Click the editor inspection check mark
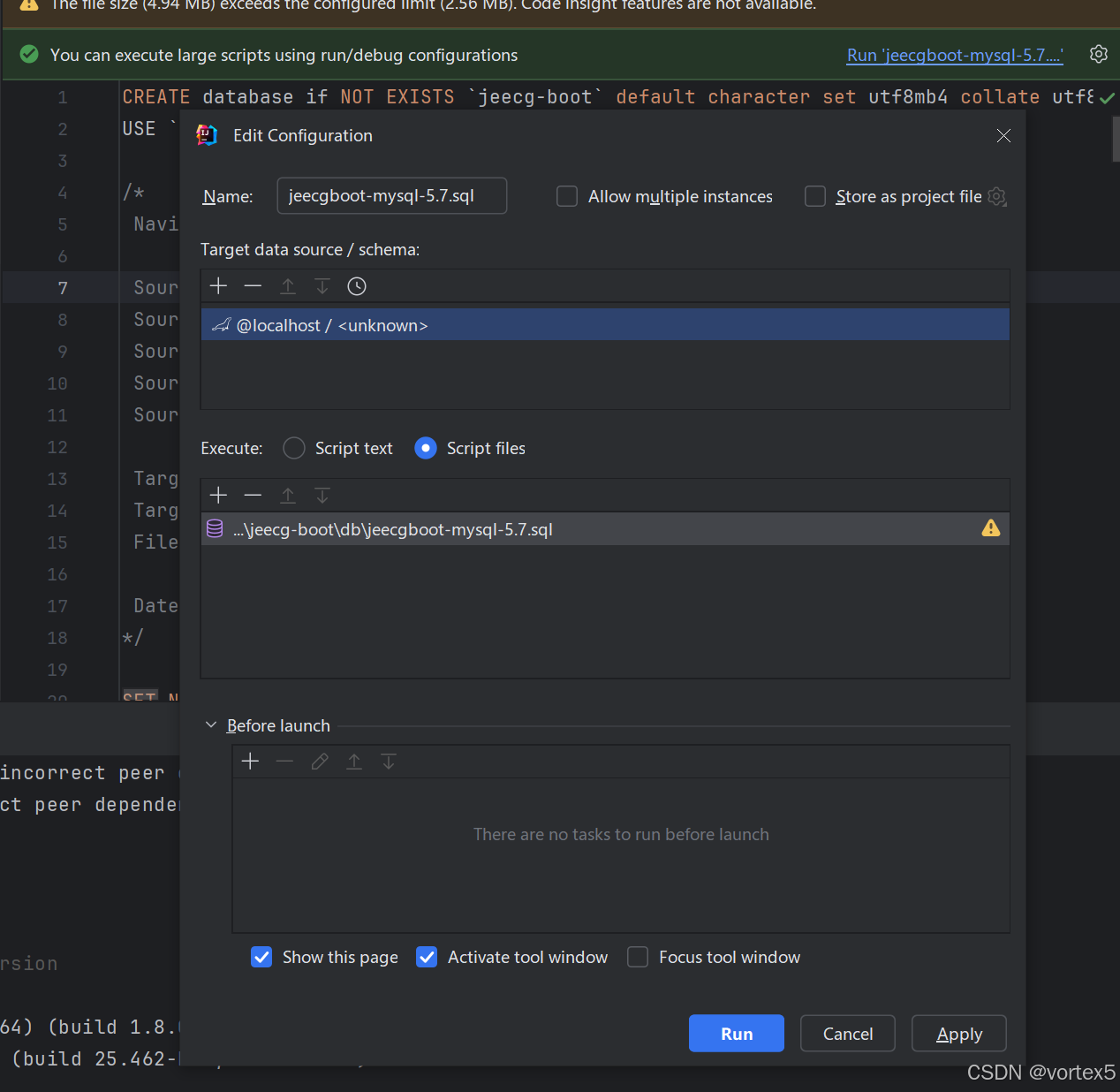Viewport: 1120px width, 1092px height. (x=1107, y=98)
